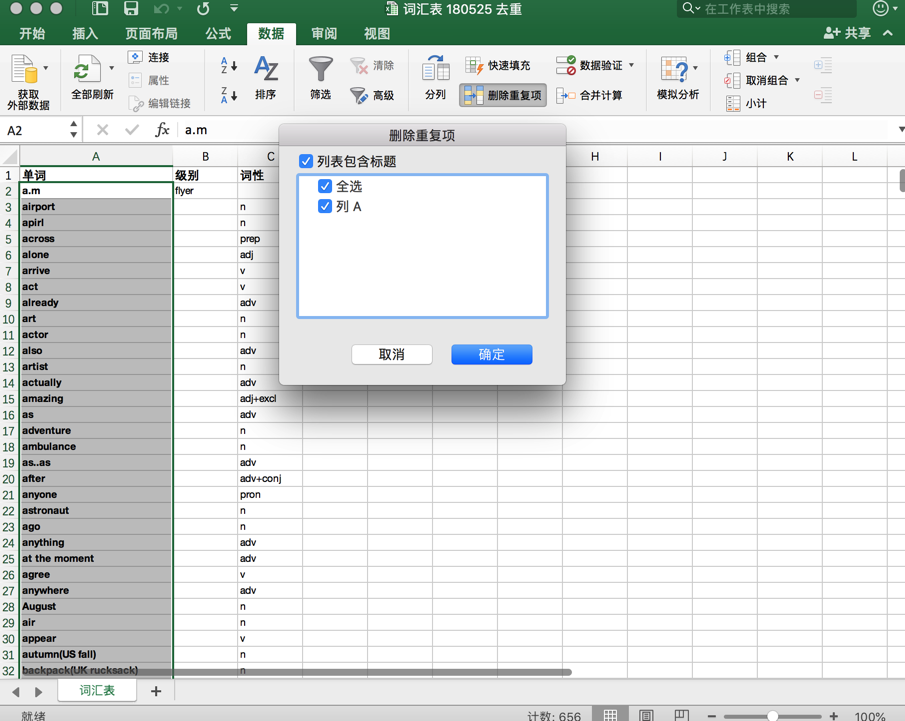Click the Undo arrow icon
The image size is (905, 721).
161,9
